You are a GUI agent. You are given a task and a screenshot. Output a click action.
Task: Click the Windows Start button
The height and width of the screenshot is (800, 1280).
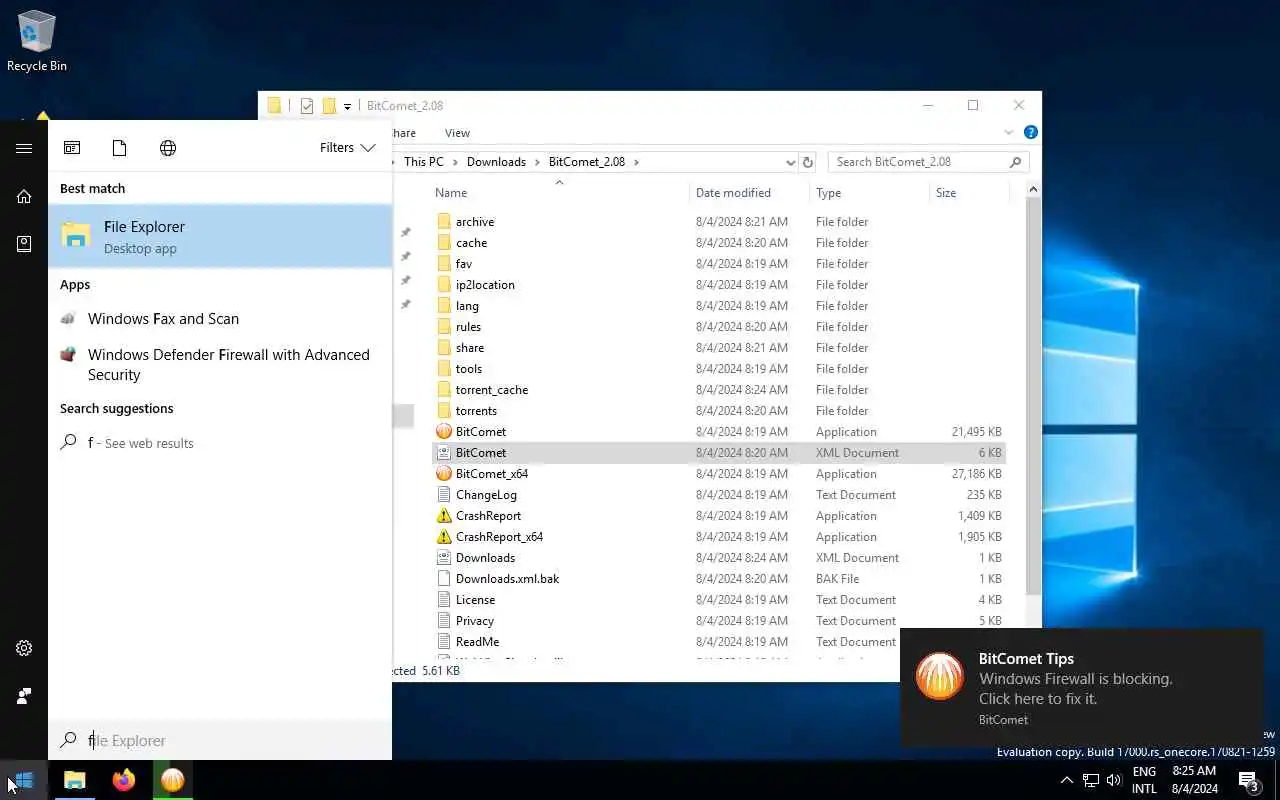(24, 780)
